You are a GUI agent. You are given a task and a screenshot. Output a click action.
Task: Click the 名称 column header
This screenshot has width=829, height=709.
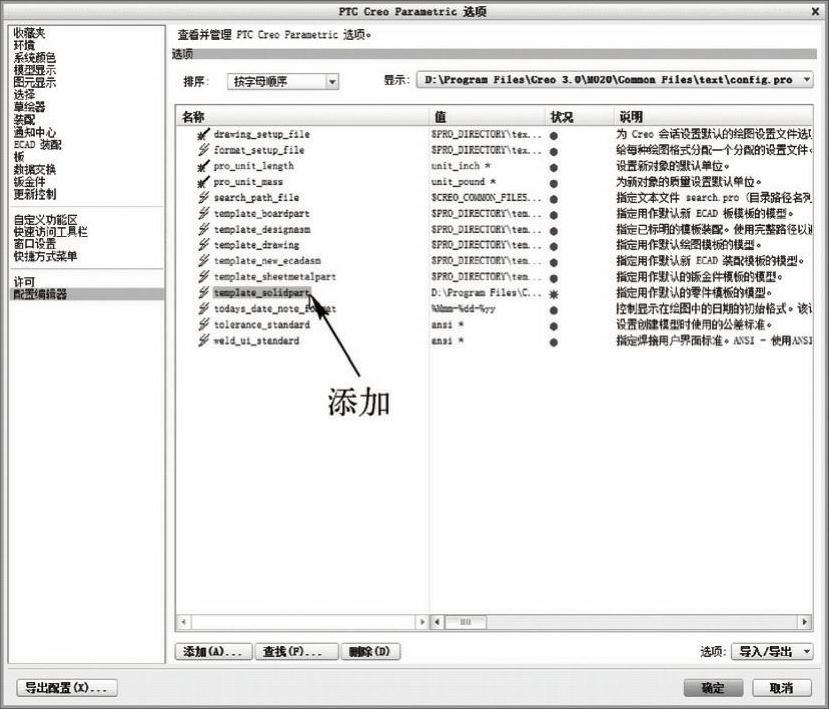pos(302,116)
